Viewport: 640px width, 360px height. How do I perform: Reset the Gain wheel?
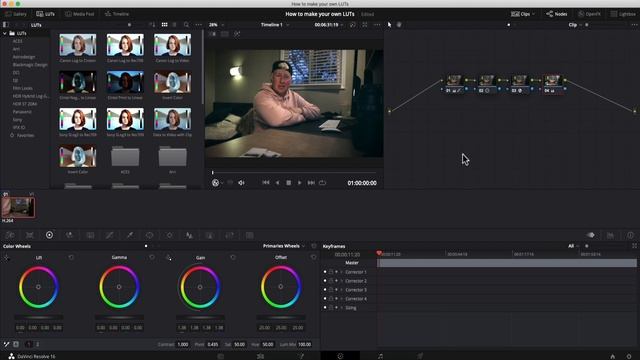pos(233,257)
